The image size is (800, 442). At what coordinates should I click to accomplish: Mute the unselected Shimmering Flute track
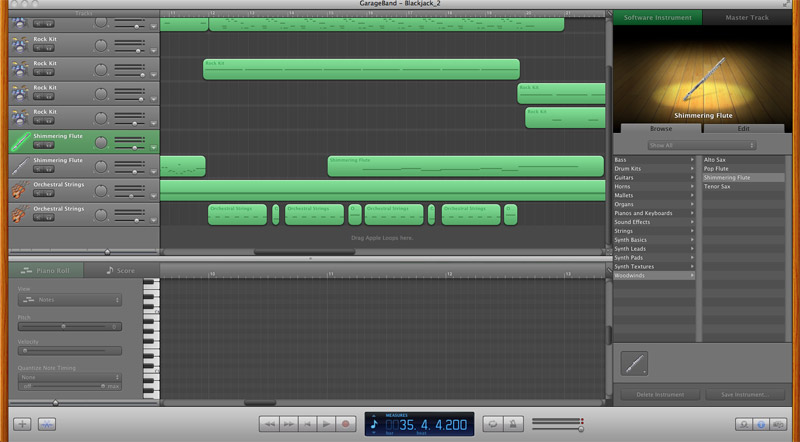click(38, 169)
